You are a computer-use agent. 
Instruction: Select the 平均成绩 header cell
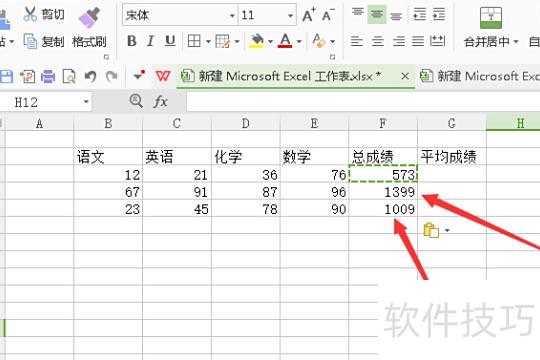pyautogui.click(x=452, y=156)
